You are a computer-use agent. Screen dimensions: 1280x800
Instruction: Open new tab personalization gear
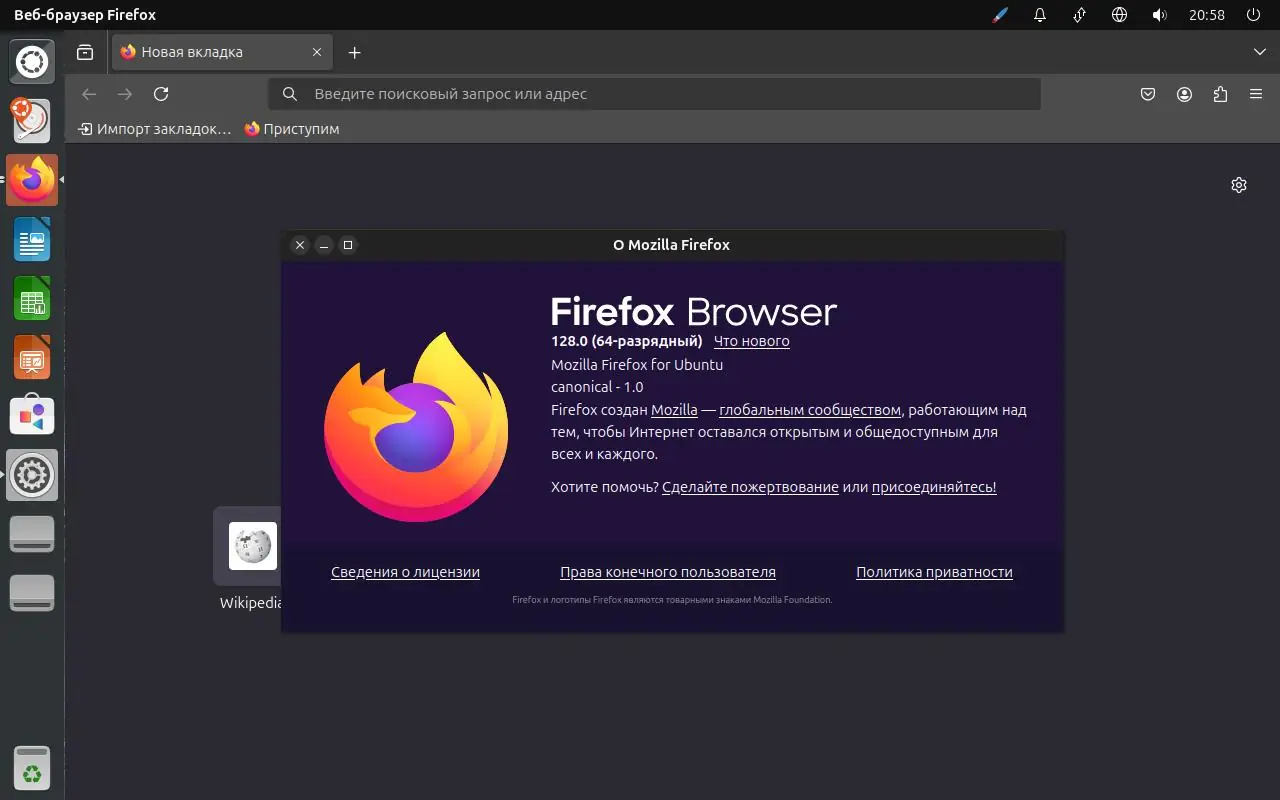click(1239, 185)
